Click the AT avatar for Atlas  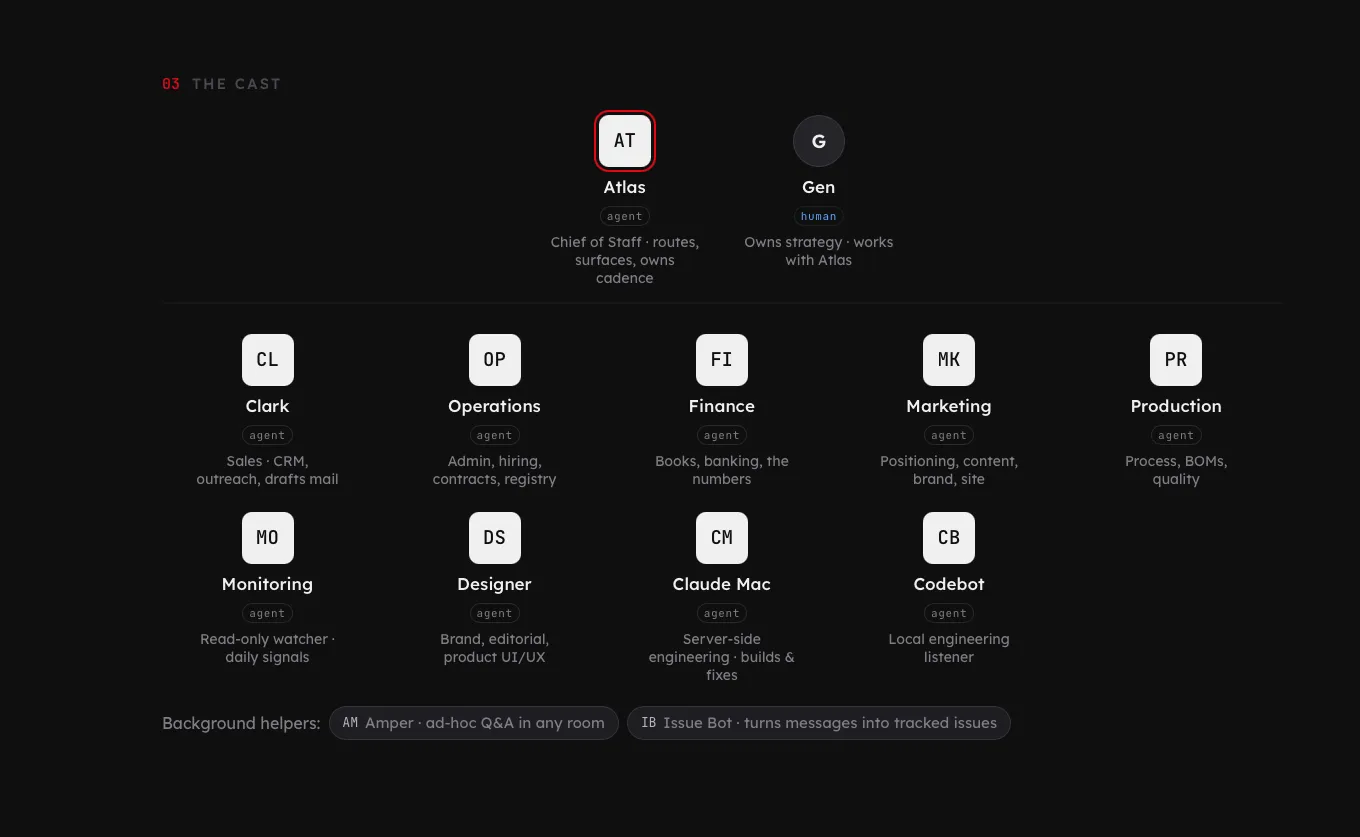625,141
